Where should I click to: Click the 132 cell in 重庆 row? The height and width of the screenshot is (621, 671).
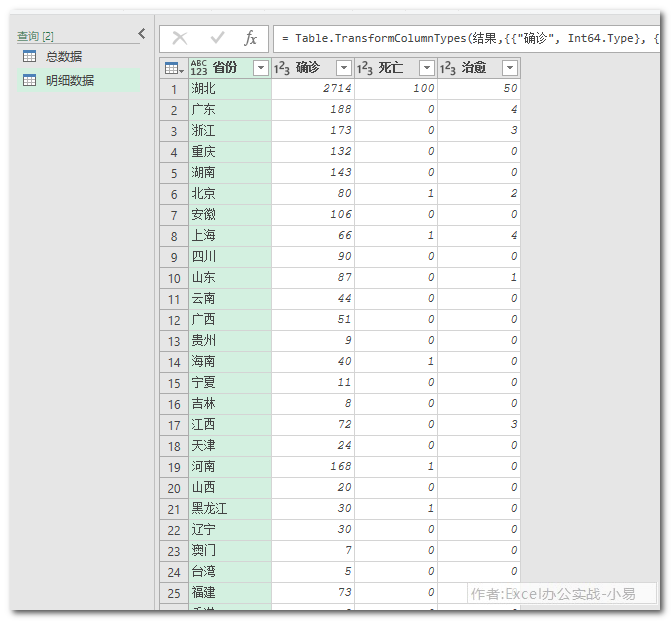(x=313, y=152)
